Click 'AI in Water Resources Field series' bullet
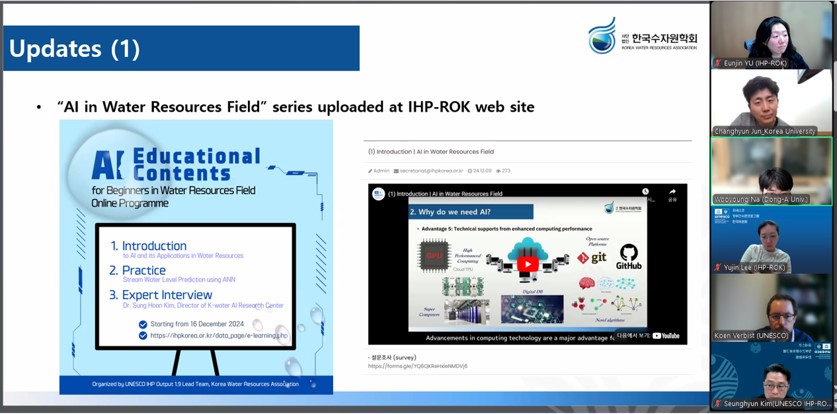This screenshot has width=837, height=414. [295, 107]
